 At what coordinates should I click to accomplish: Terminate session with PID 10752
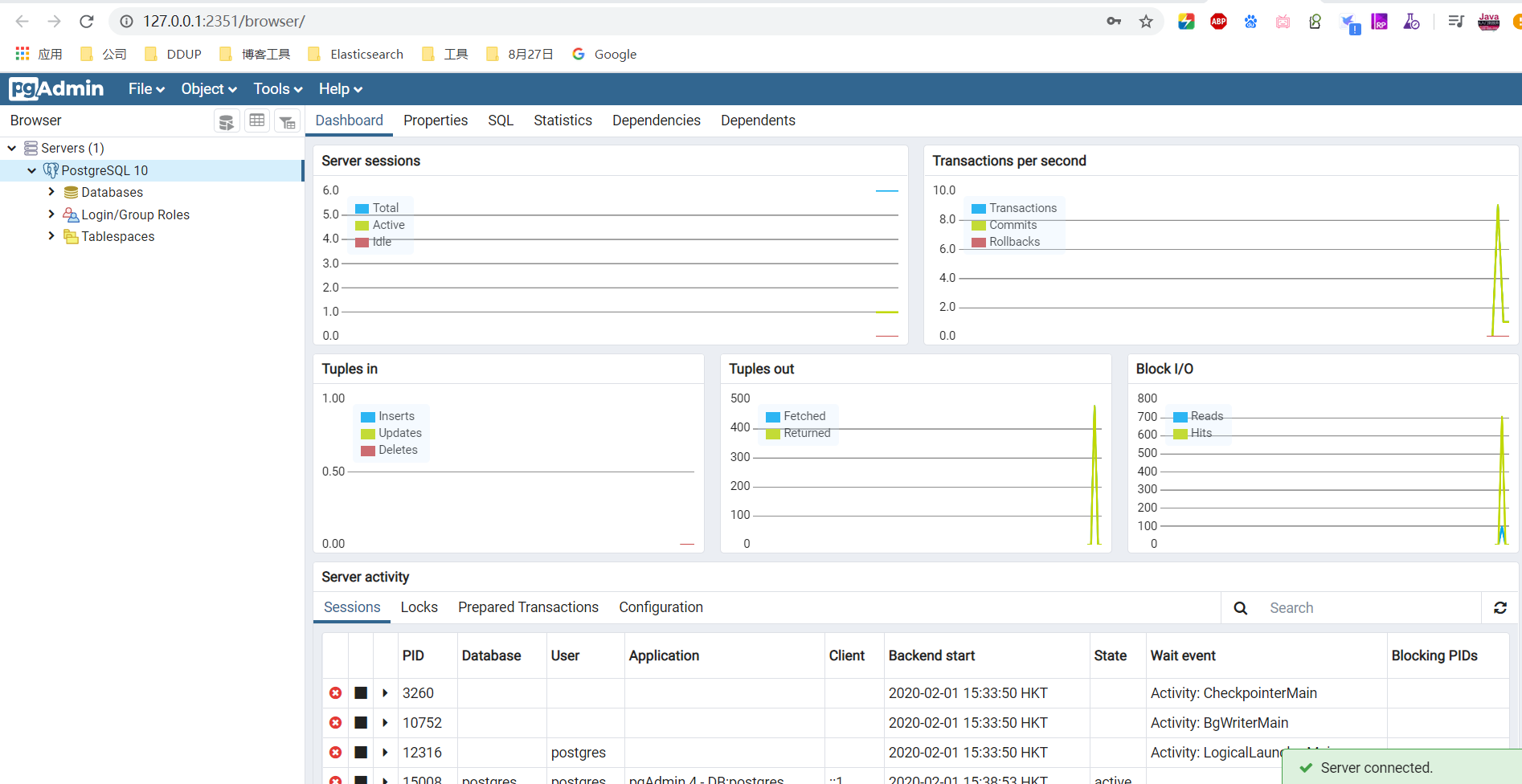[336, 722]
